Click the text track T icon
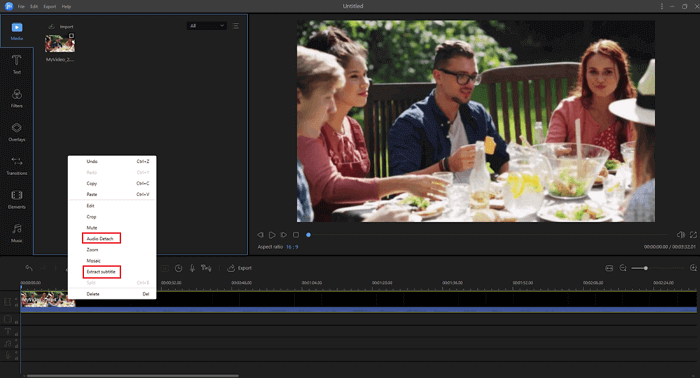 [x=8, y=331]
